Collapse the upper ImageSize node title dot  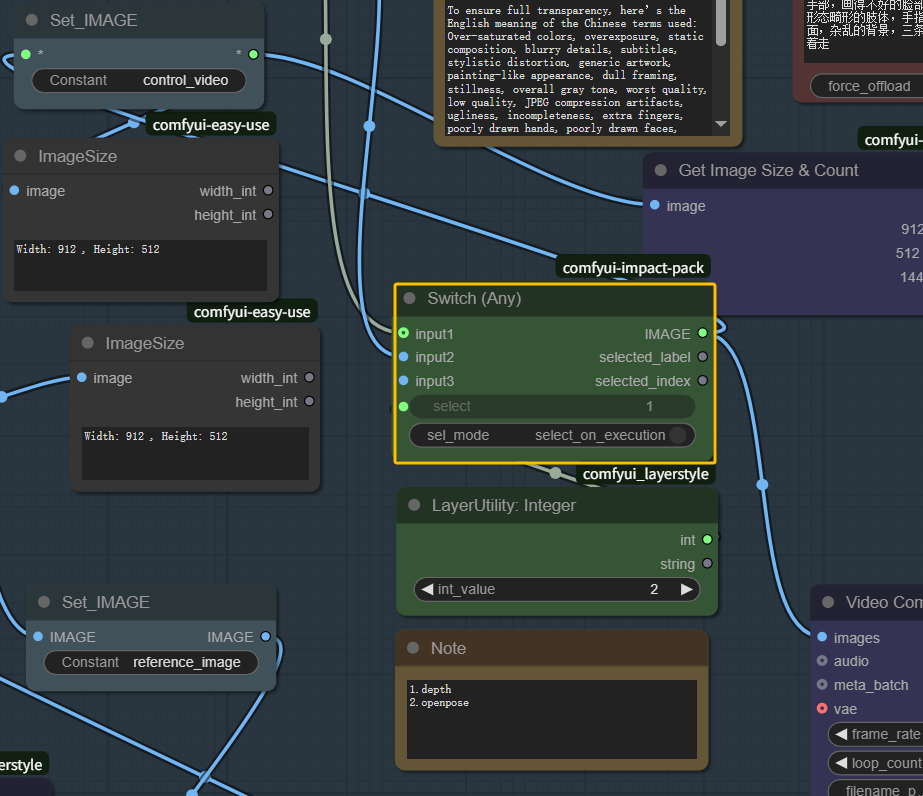point(21,156)
